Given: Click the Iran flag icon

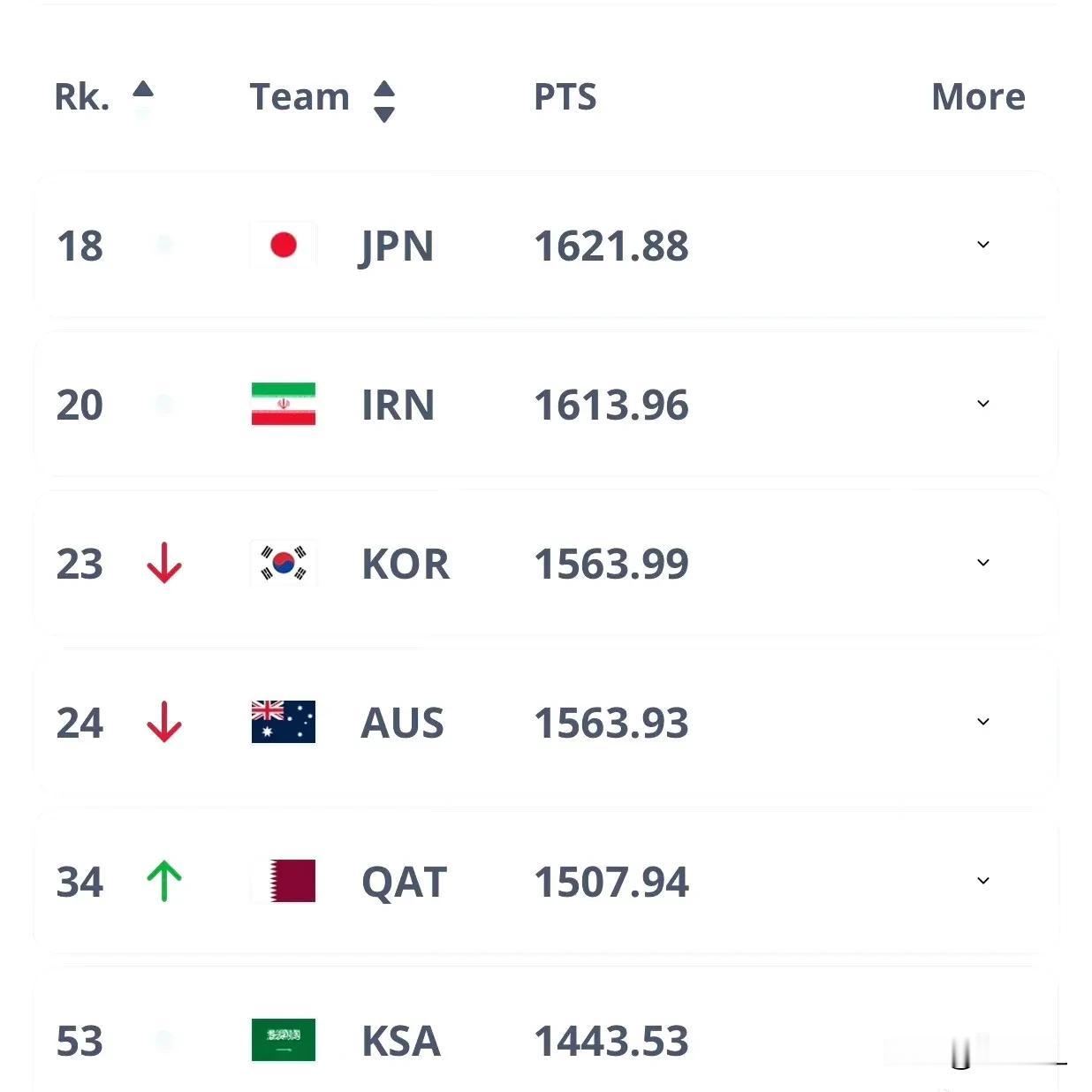Looking at the screenshot, I should pyautogui.click(x=283, y=404).
